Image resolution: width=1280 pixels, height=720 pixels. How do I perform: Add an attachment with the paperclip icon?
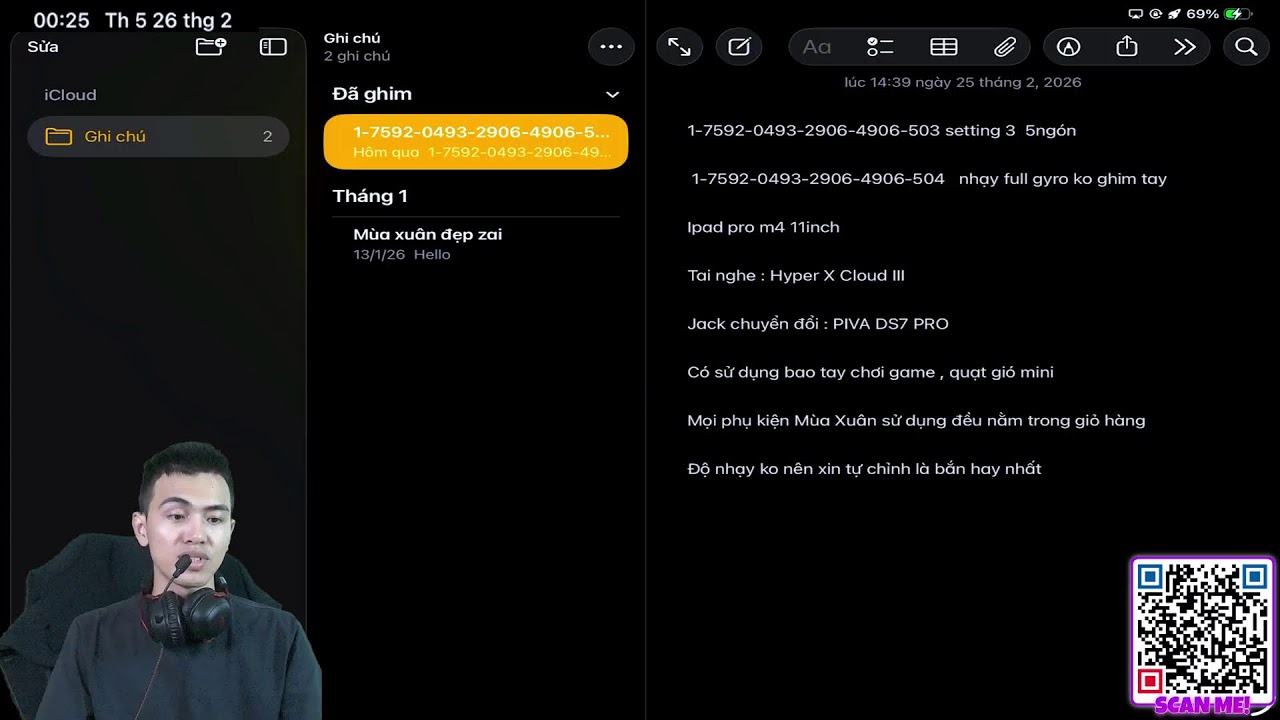coord(1005,47)
